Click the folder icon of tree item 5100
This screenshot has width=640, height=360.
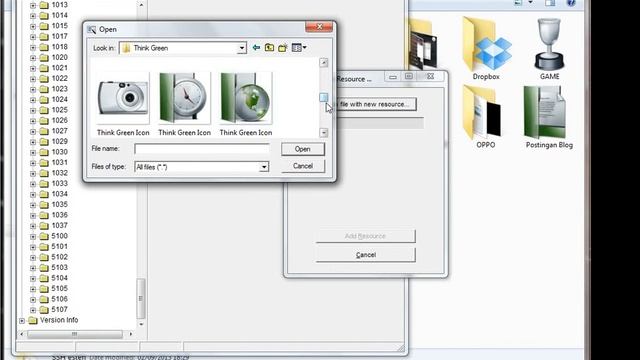tap(44, 236)
